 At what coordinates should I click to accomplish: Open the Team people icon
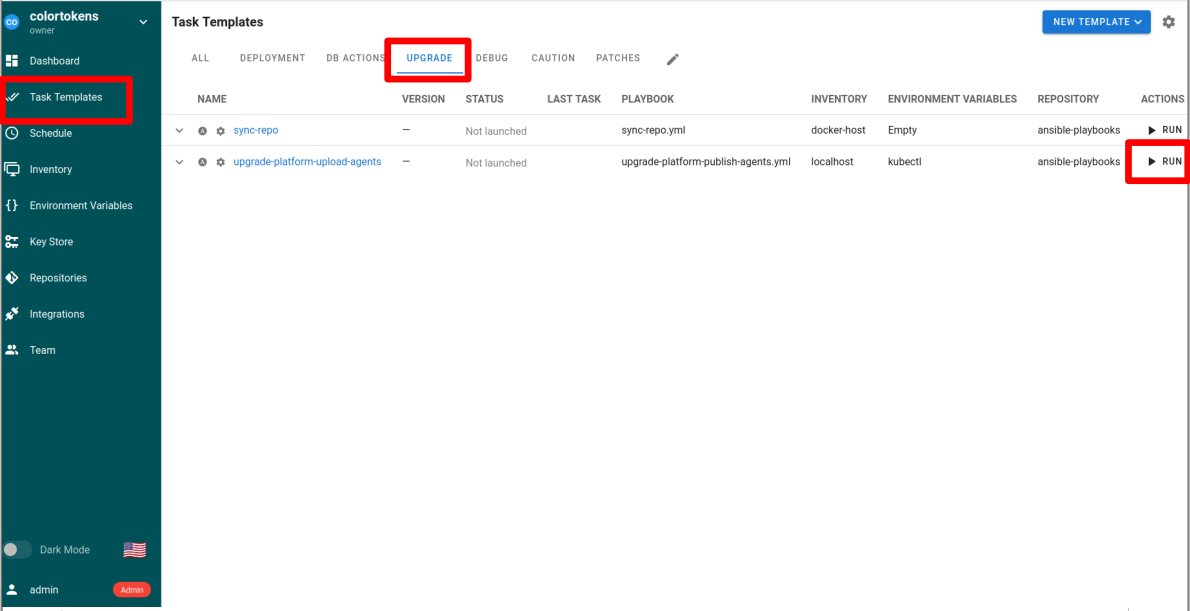click(x=12, y=350)
